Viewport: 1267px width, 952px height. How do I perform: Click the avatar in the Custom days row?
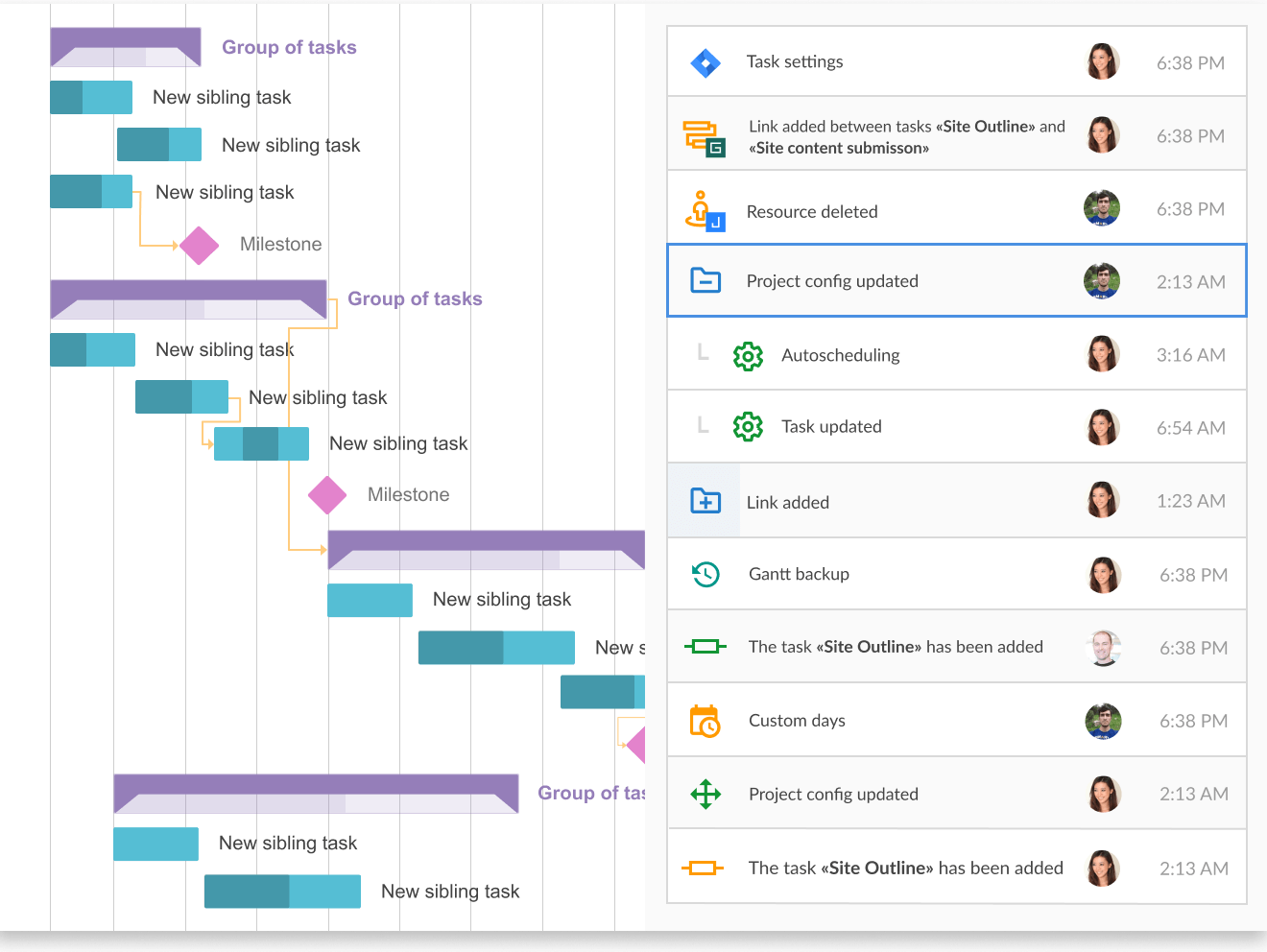click(1103, 721)
